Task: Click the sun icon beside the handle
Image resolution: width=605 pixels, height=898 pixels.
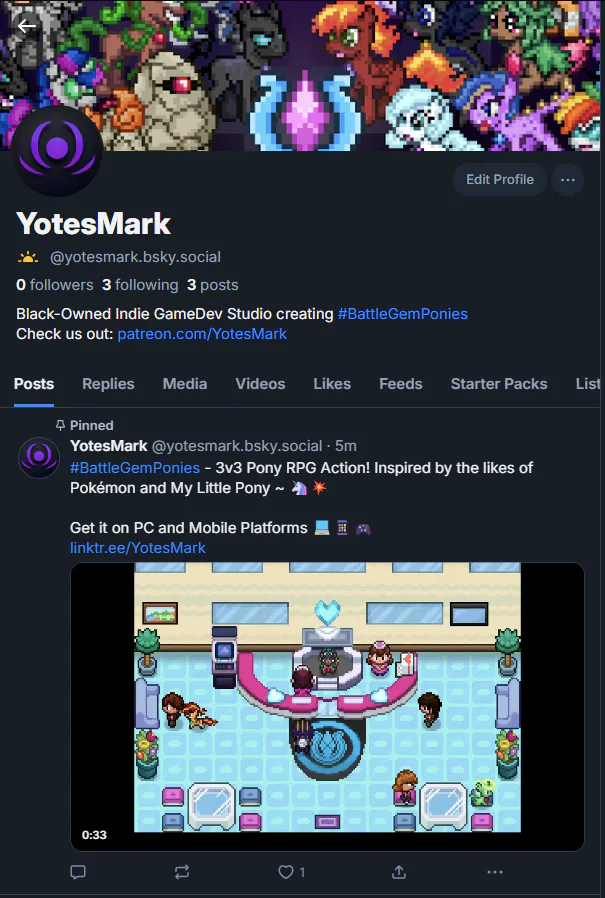Action: point(28,257)
